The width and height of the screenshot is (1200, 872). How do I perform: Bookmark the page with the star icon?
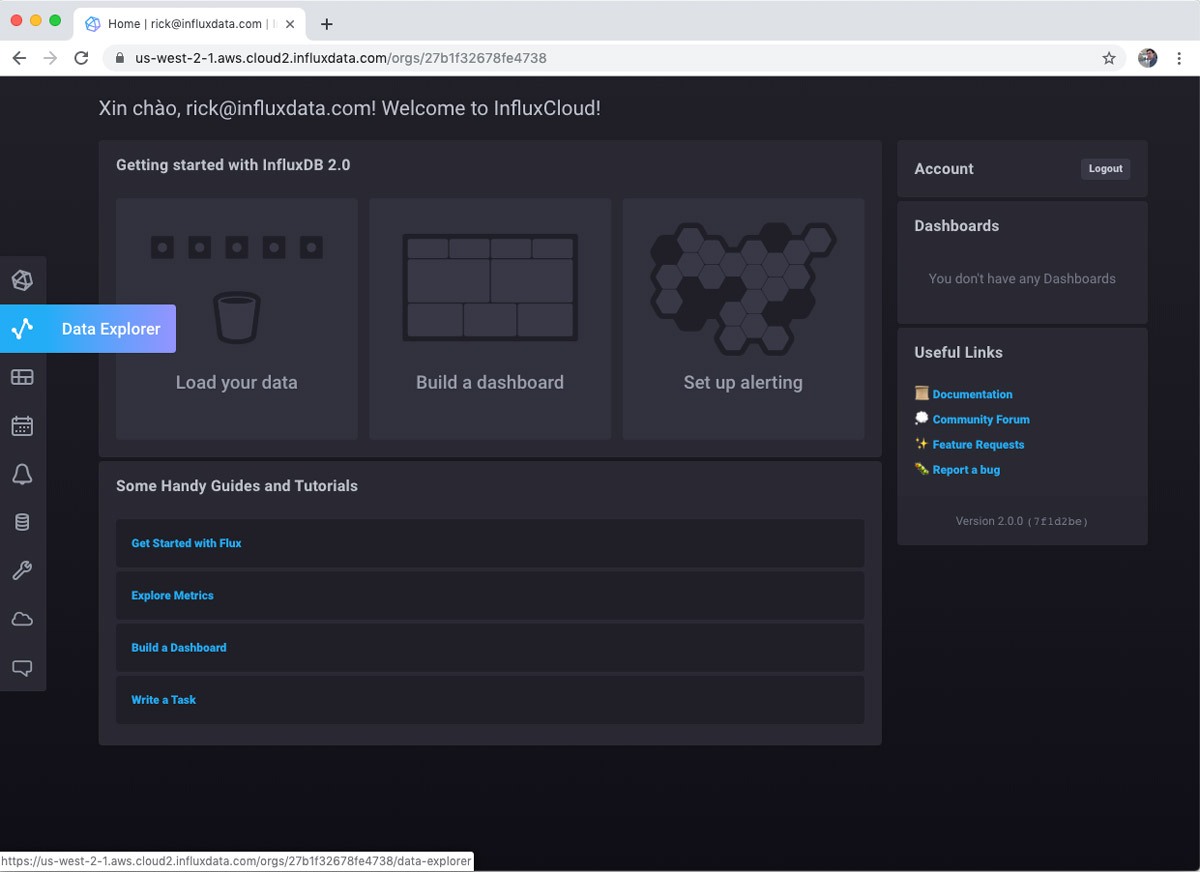click(1108, 58)
